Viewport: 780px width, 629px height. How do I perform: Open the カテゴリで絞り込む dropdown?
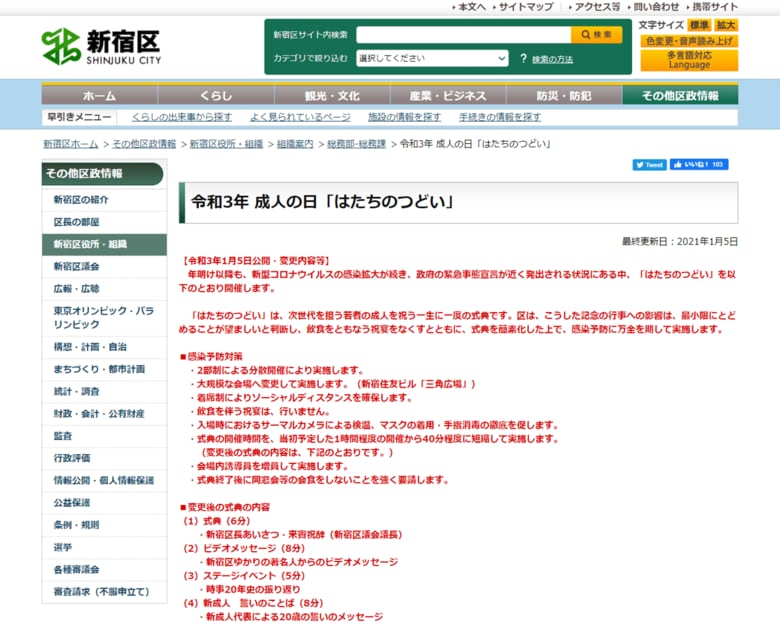[x=432, y=58]
